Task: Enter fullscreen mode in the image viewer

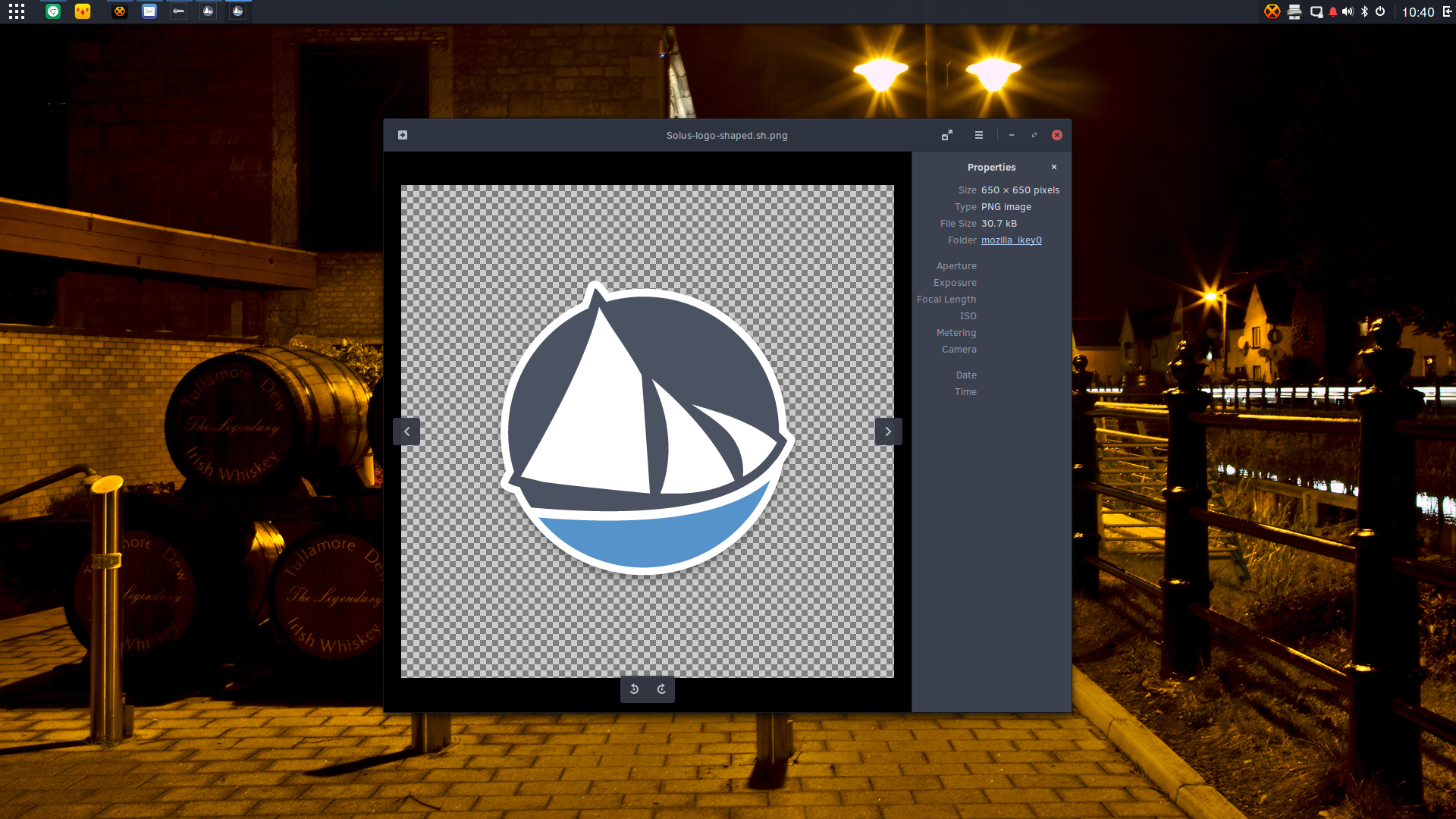Action: [947, 135]
